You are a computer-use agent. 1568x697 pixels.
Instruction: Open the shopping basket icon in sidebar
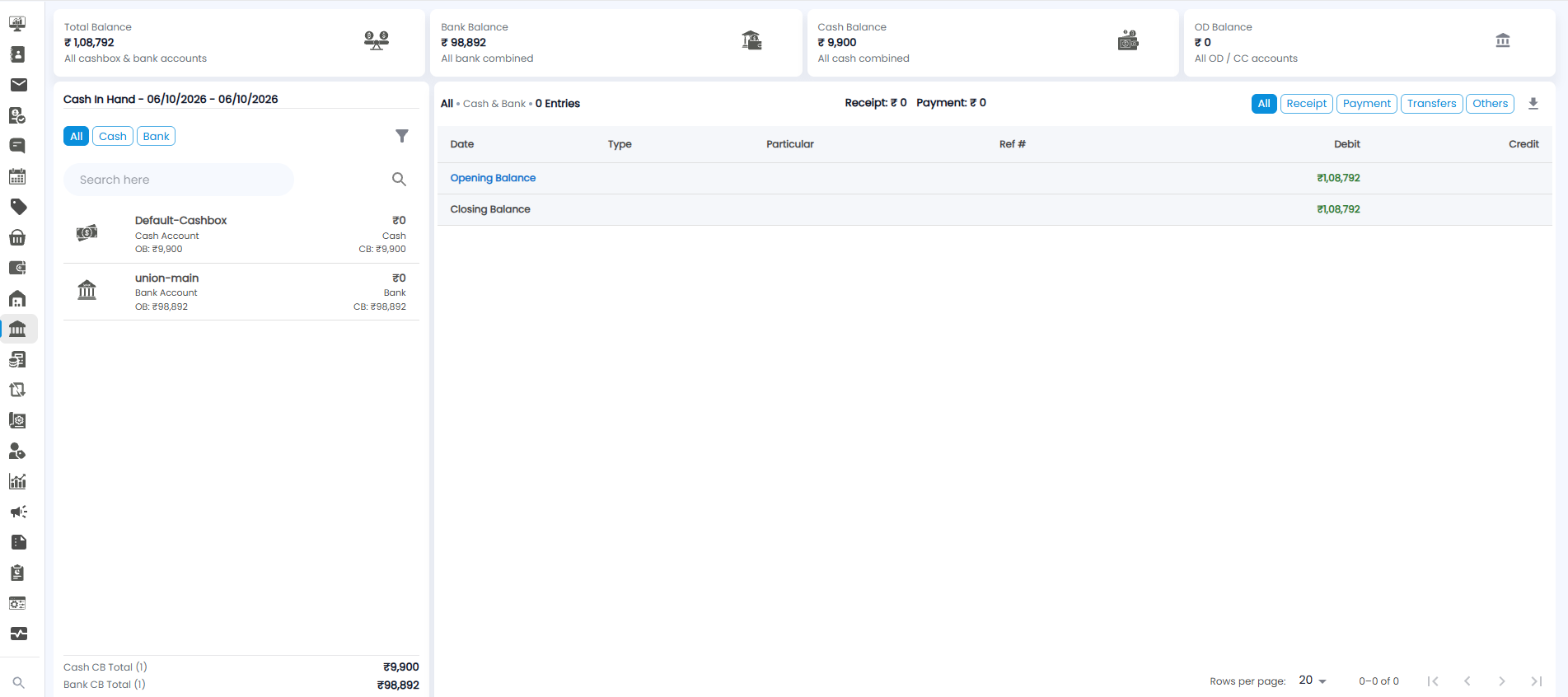click(x=17, y=237)
